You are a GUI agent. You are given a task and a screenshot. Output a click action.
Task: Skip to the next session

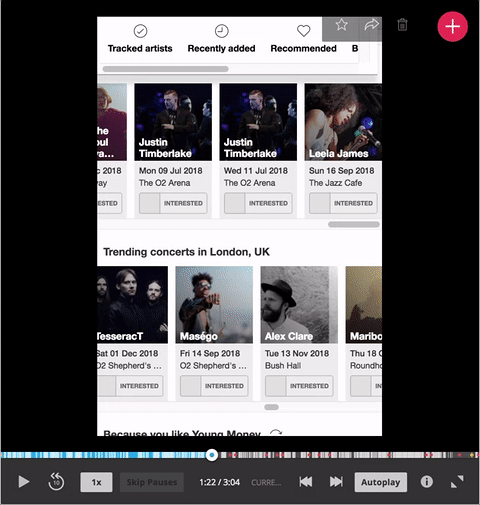[336, 482]
